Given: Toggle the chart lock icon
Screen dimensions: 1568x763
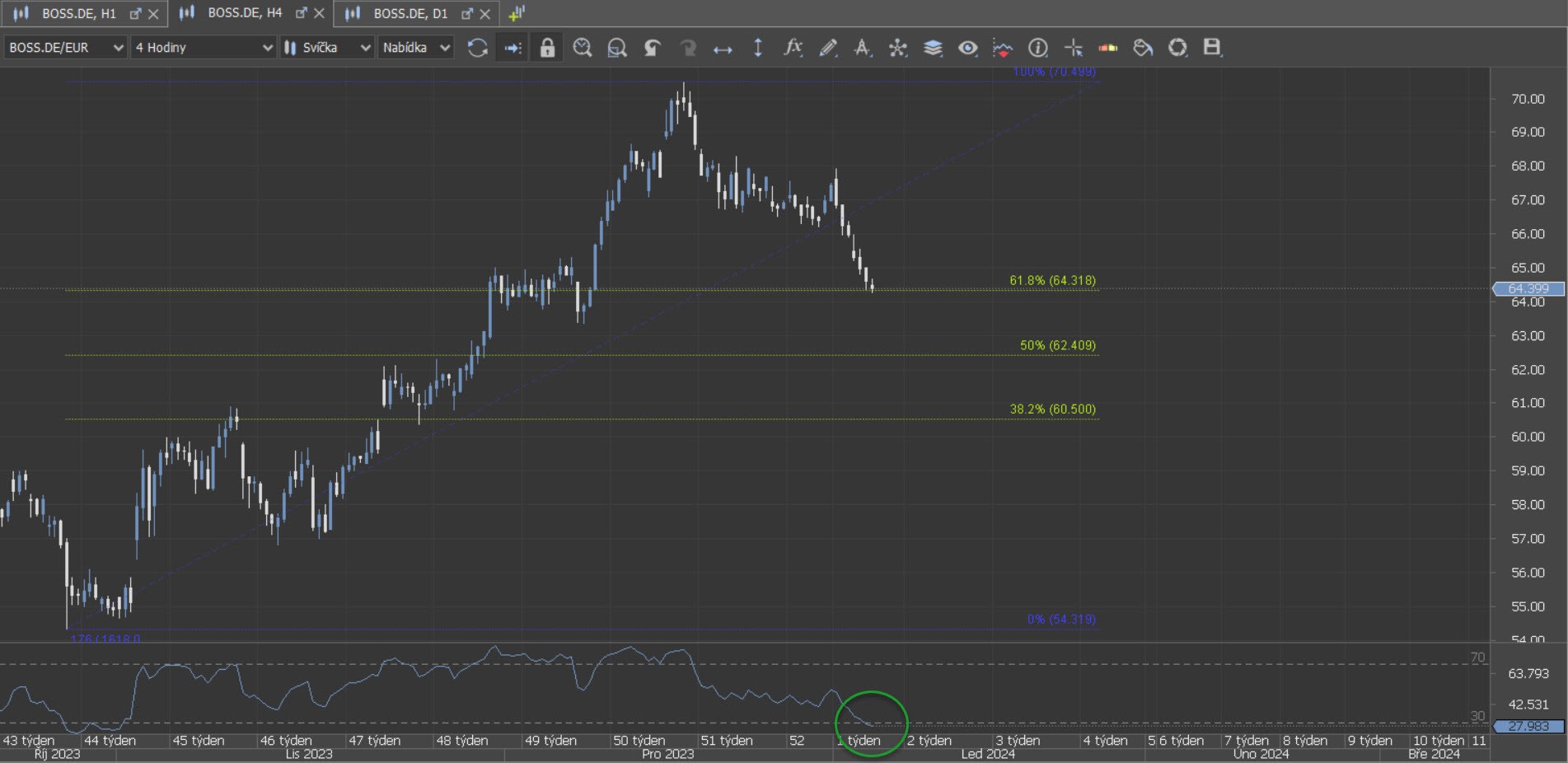Looking at the screenshot, I should point(547,48).
